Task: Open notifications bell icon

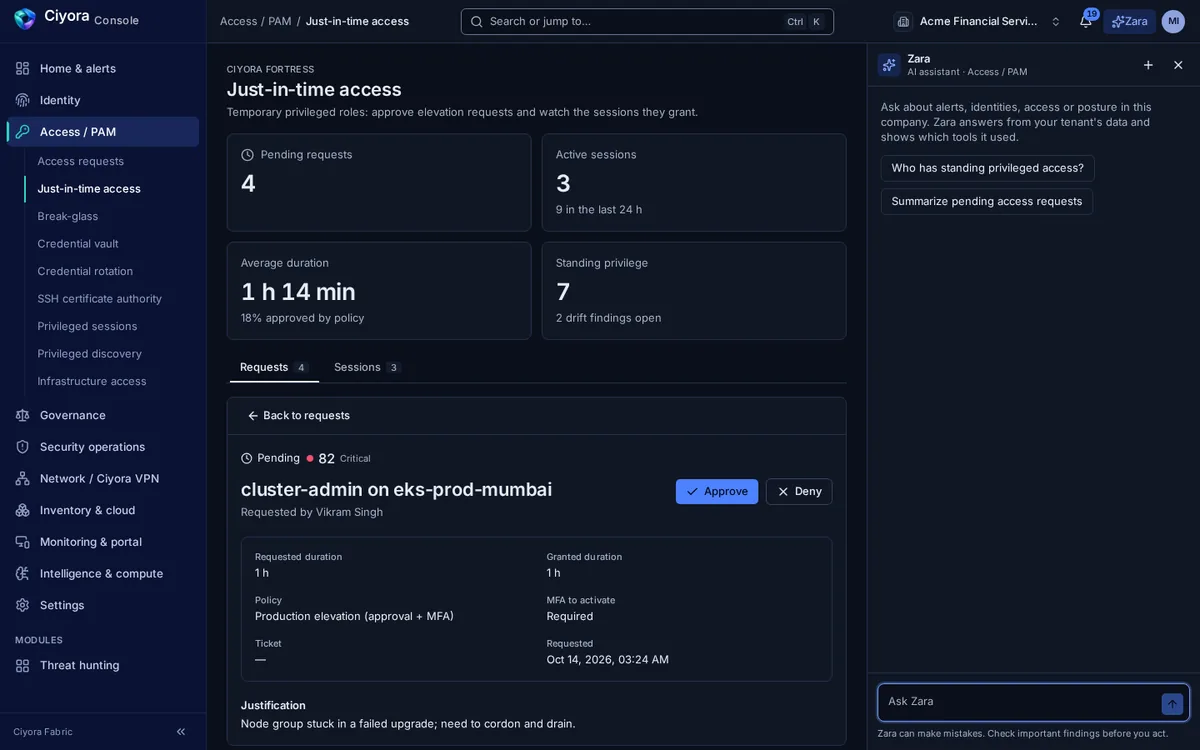Action: click(x=1086, y=21)
